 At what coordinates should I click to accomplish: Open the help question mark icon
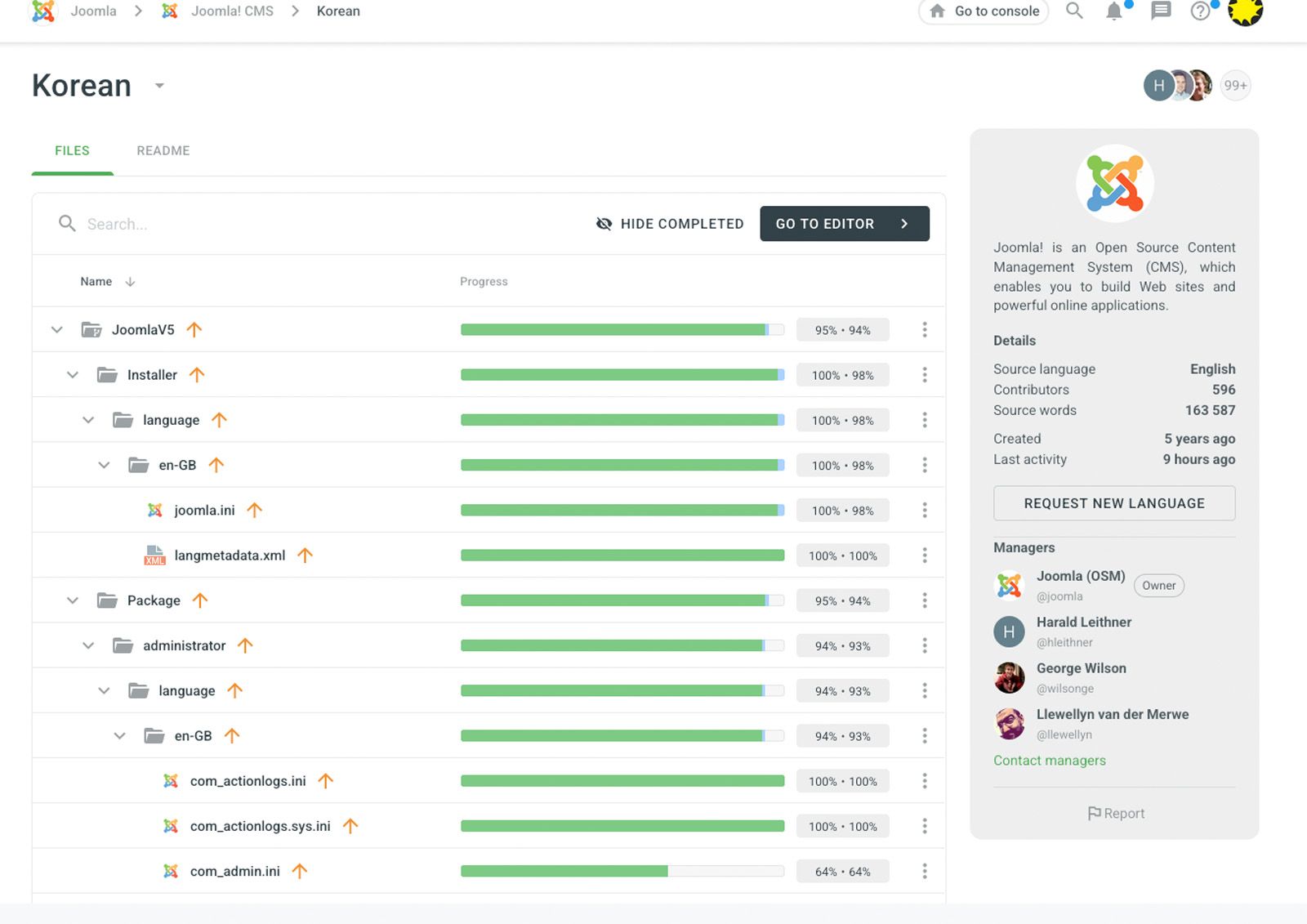click(x=1200, y=11)
